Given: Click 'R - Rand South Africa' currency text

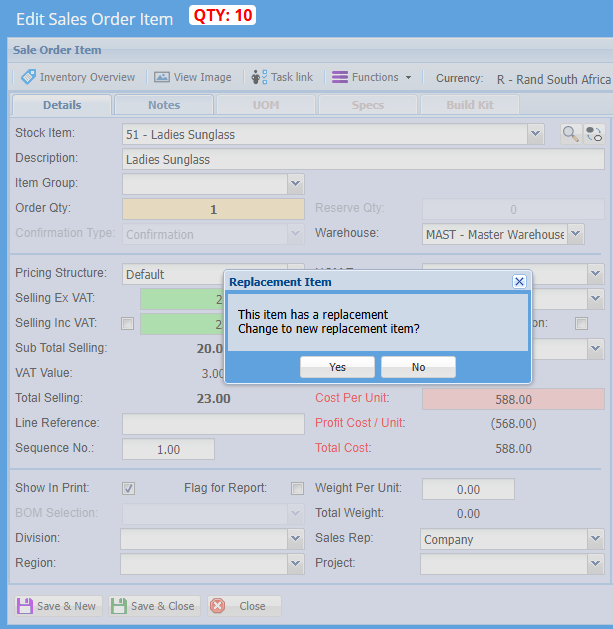Looking at the screenshot, I should pyautogui.click(x=554, y=79).
